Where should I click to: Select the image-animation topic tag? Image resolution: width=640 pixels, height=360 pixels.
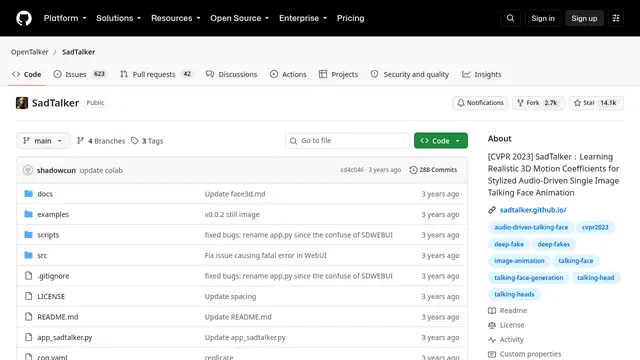519,261
